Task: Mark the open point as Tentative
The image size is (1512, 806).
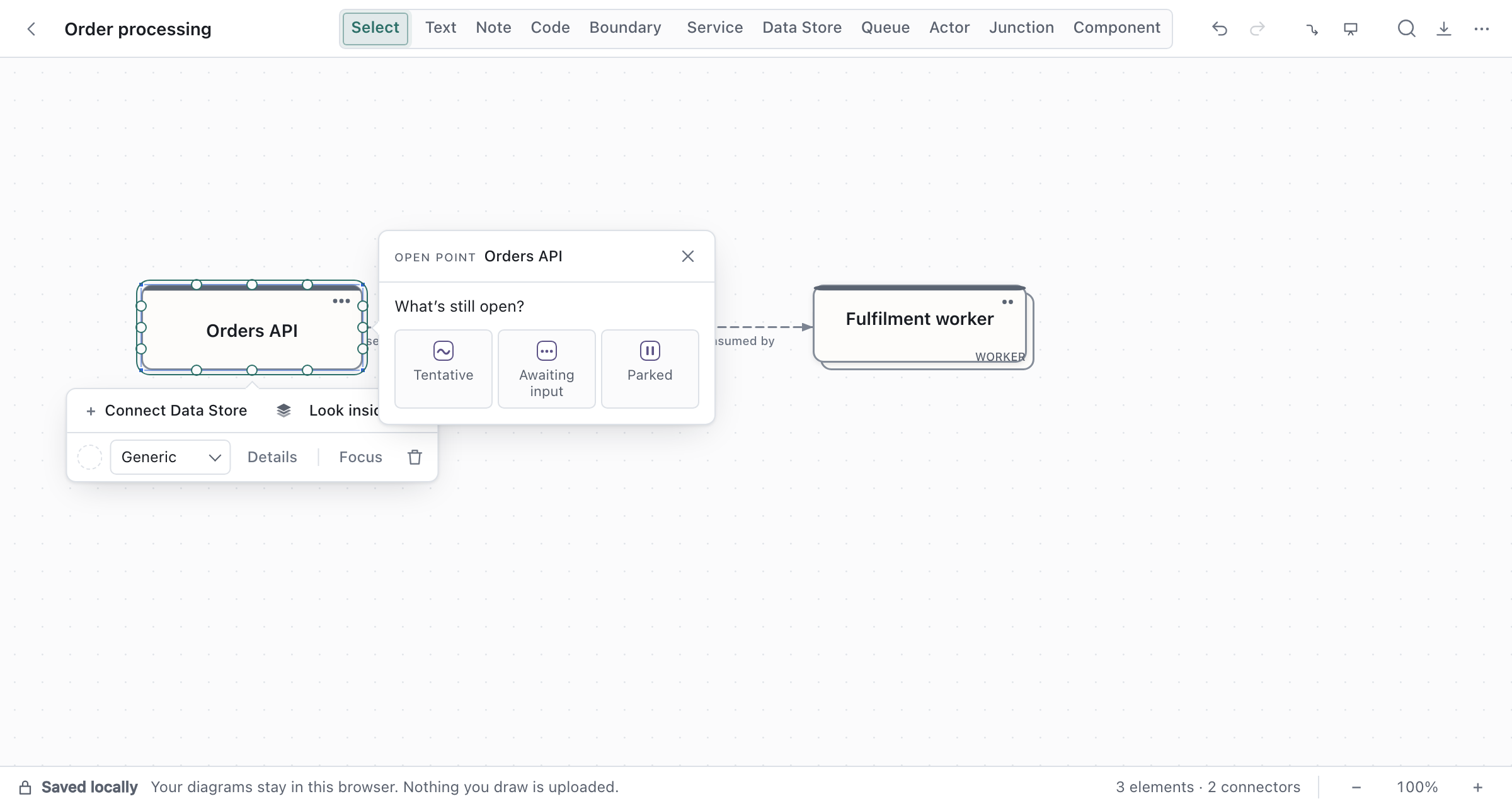Action: point(444,369)
